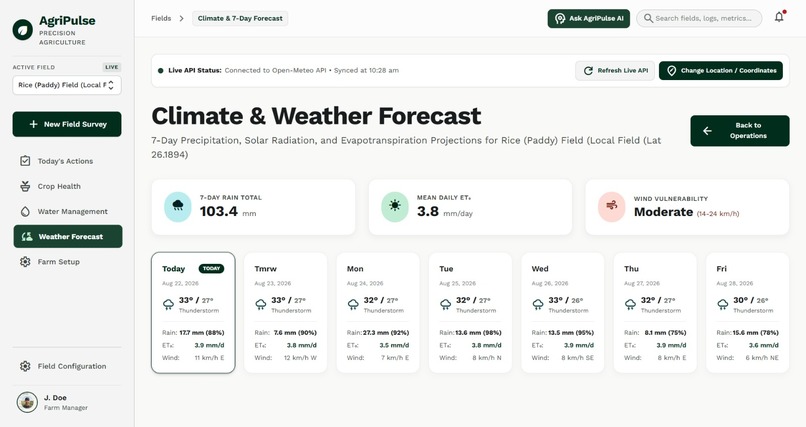Open Field Configuration settings
The image size is (806, 427).
[x=67, y=366]
